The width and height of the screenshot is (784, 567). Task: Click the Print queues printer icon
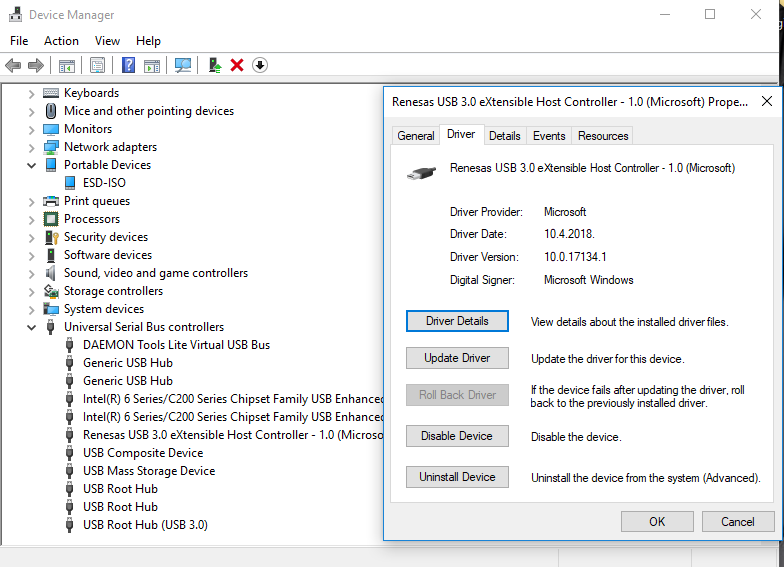pyautogui.click(x=51, y=201)
